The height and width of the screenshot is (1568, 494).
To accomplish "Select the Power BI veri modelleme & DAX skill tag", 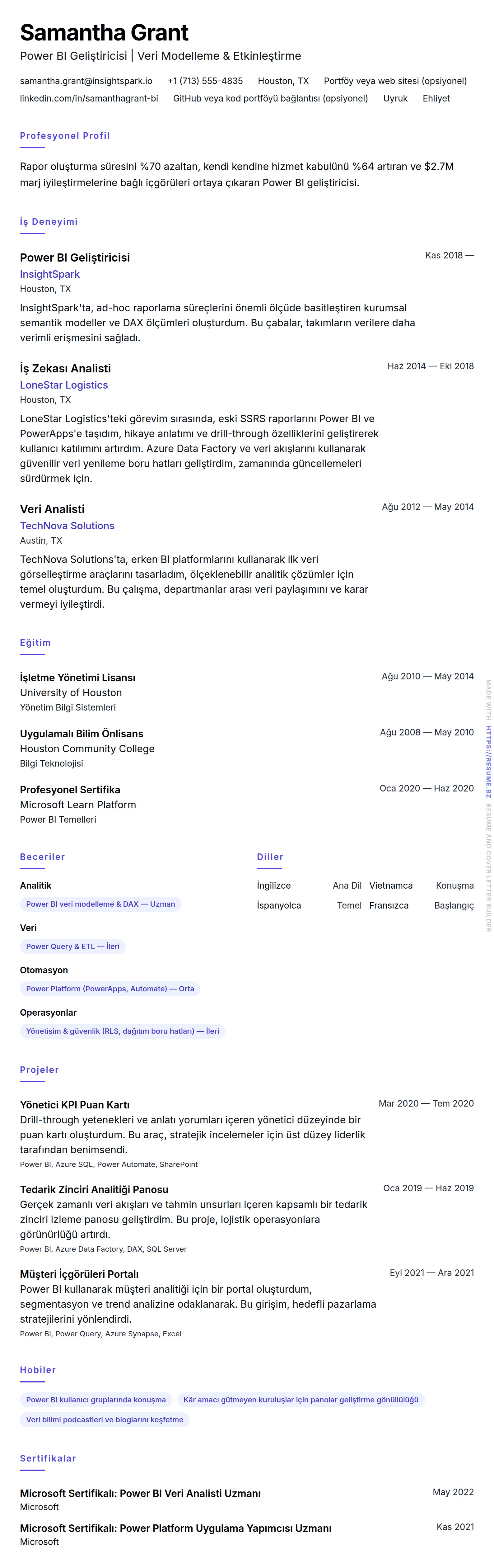I will (x=100, y=904).
